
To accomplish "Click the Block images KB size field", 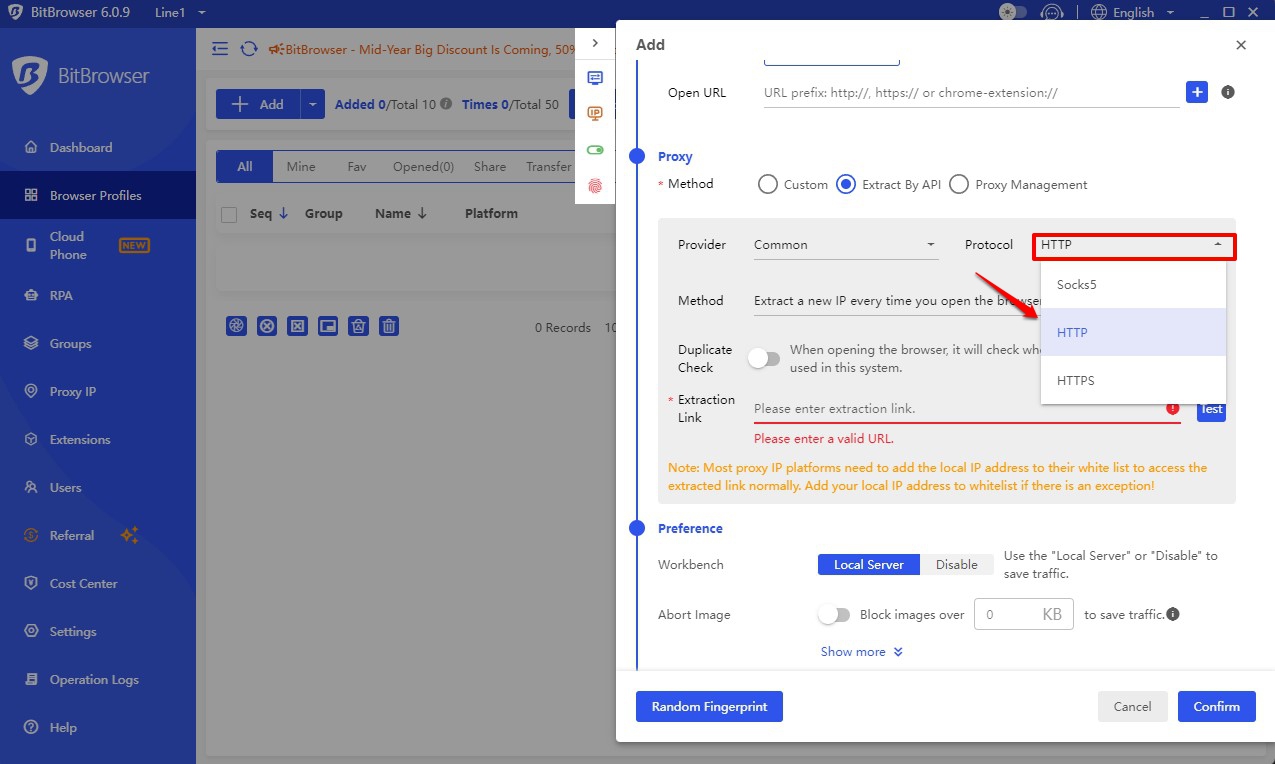I will coord(1024,615).
